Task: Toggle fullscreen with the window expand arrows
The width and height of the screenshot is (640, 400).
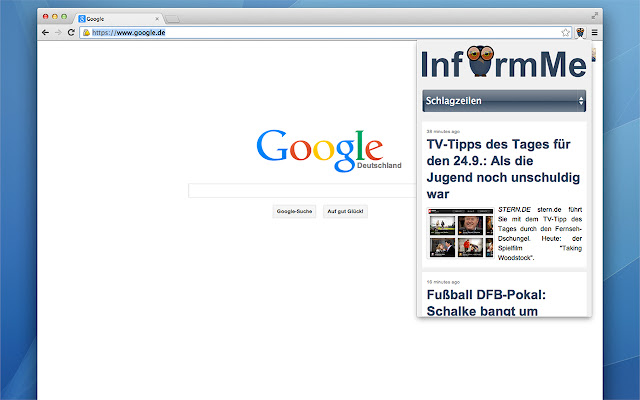Action: [595, 16]
